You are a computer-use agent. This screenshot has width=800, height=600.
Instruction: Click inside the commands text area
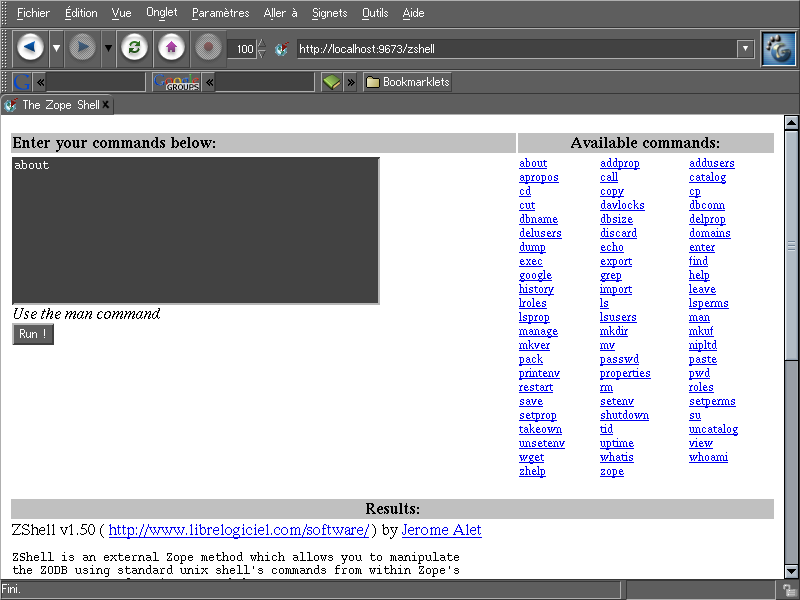click(195, 230)
